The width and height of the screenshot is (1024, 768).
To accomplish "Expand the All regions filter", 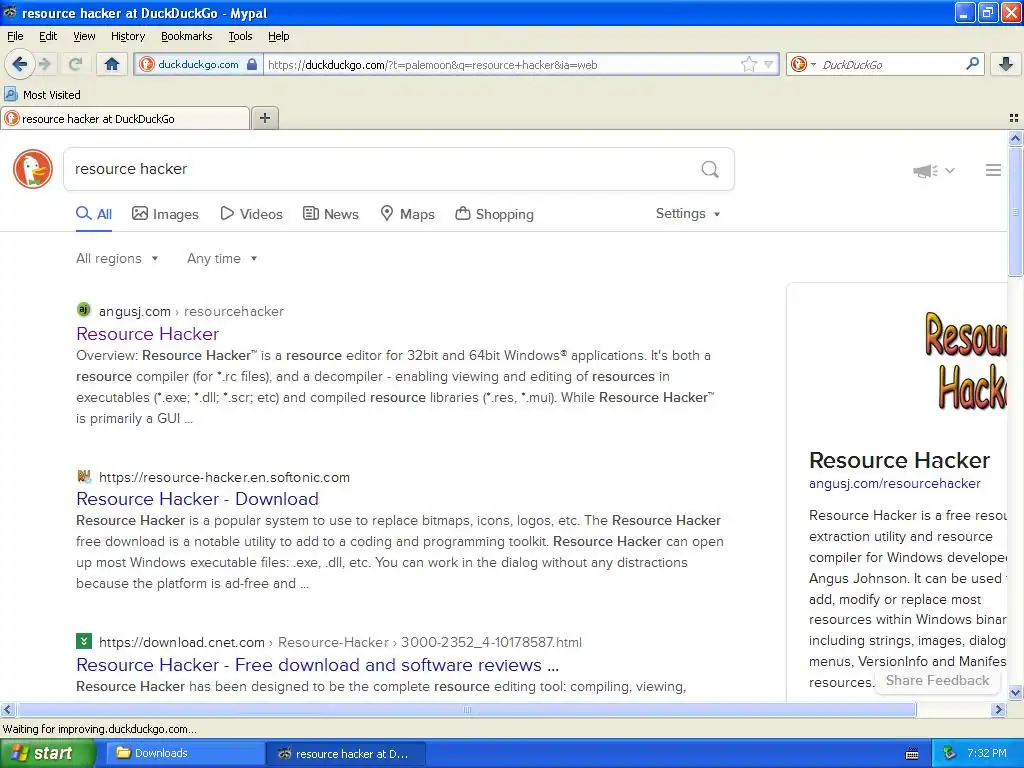I will click(117, 259).
